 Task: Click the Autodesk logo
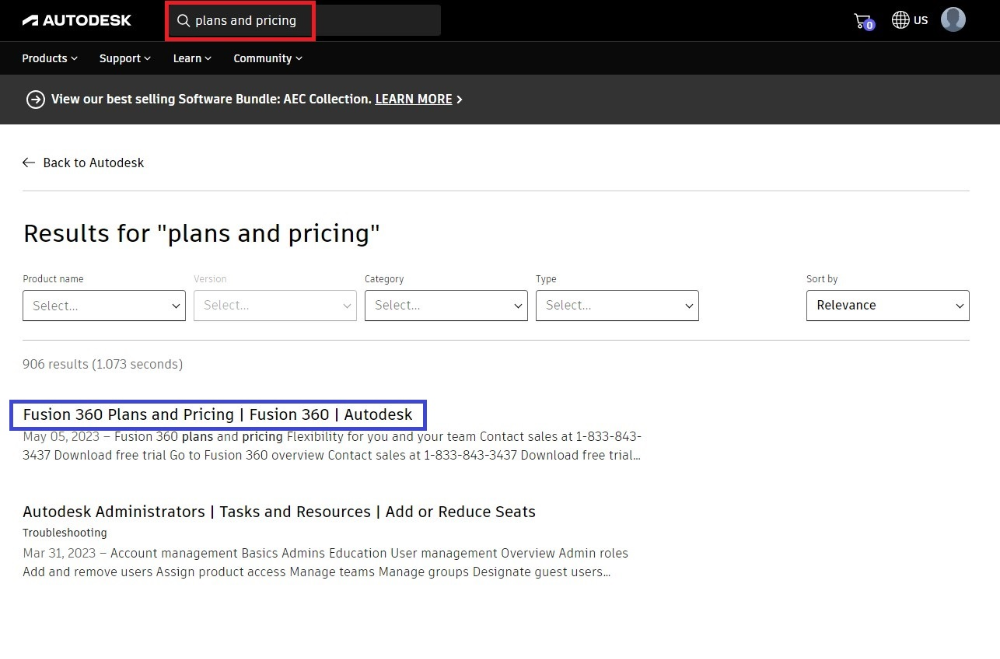point(77,20)
